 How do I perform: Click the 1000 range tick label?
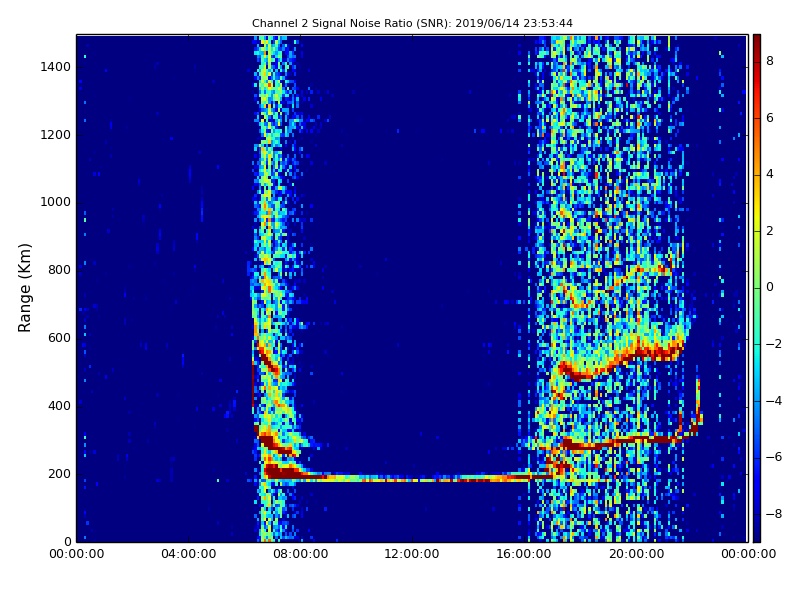56,202
